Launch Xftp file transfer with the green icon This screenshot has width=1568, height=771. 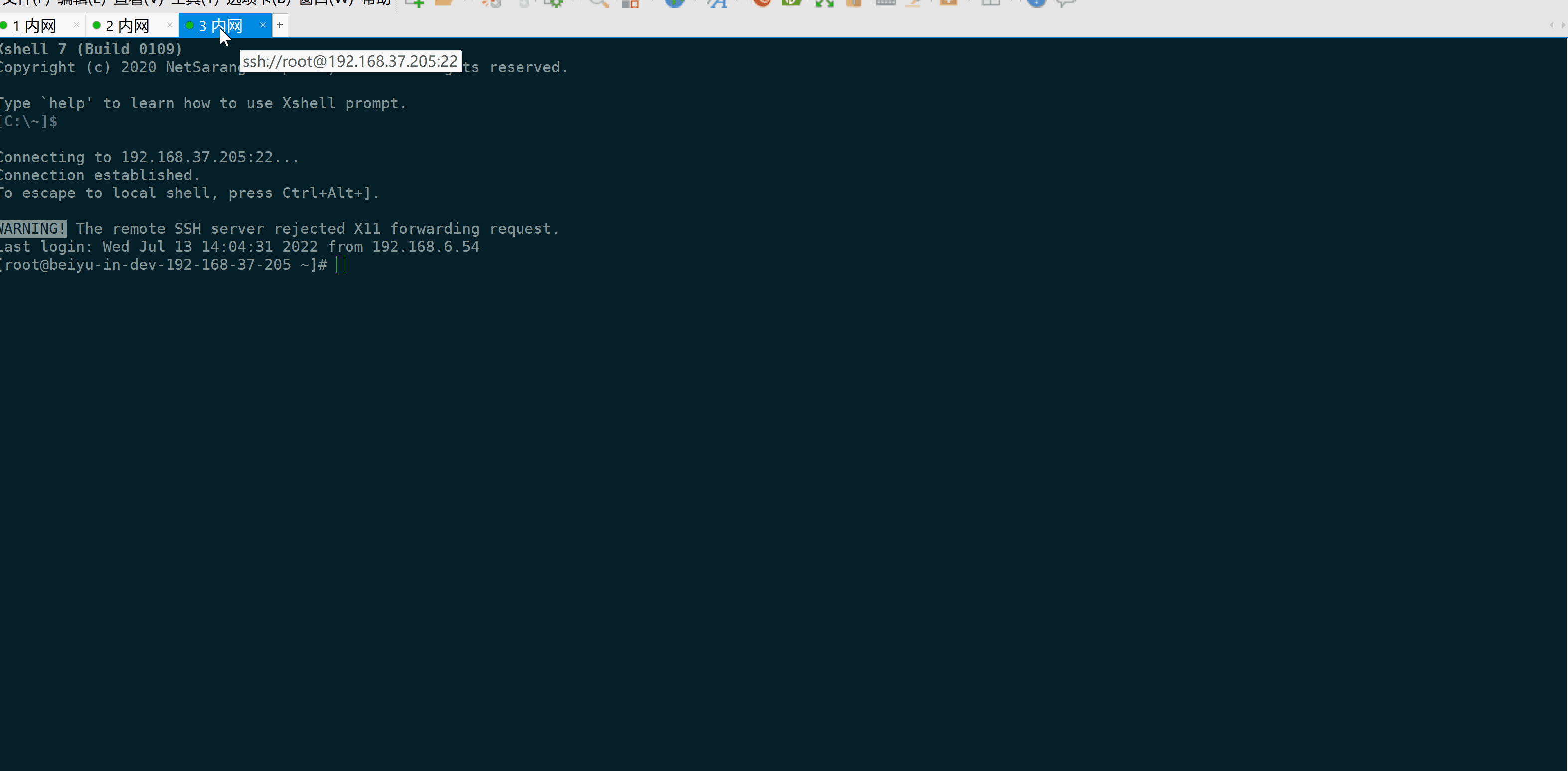[791, 3]
